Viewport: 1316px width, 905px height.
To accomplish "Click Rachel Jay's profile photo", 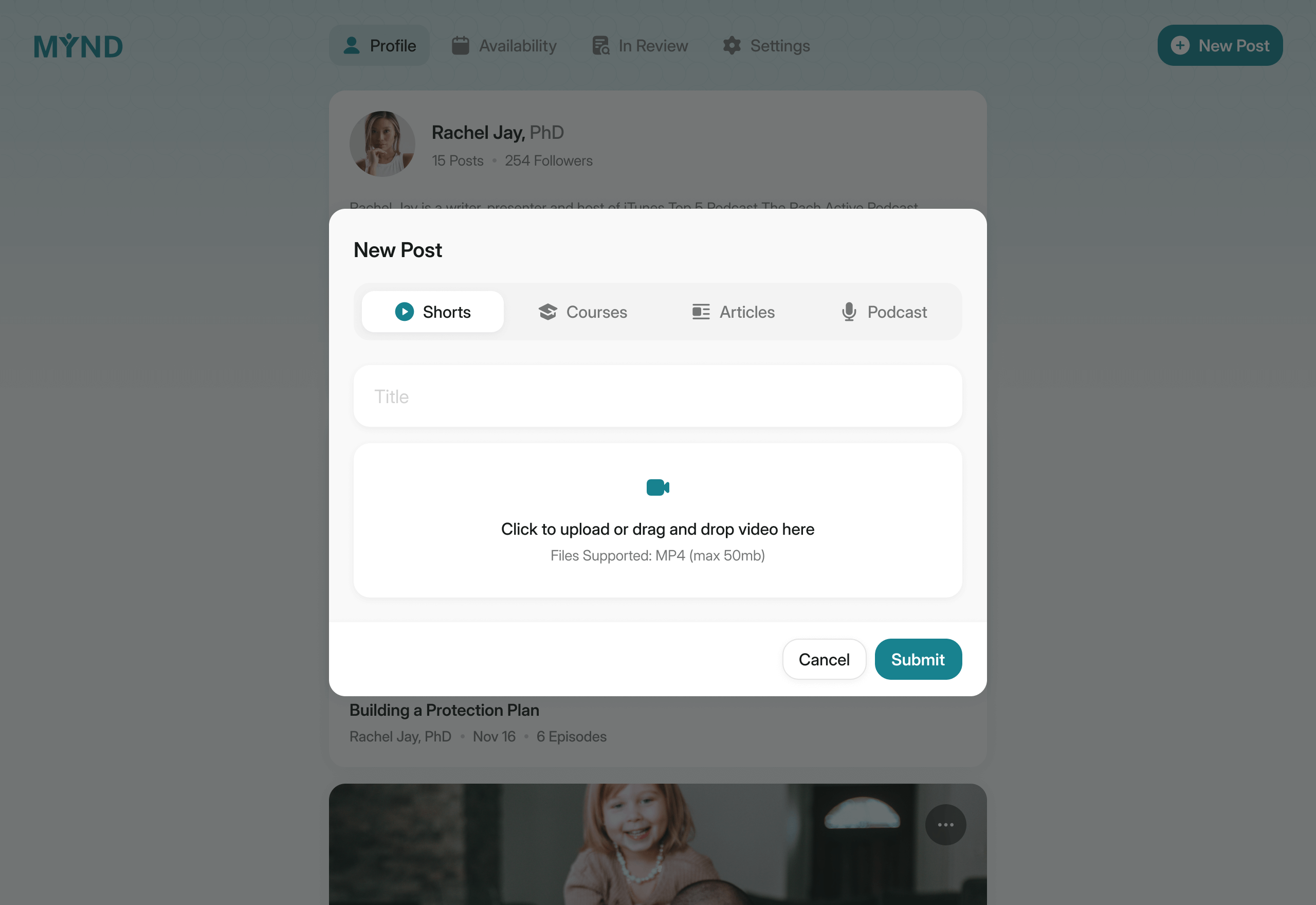I will (382, 144).
